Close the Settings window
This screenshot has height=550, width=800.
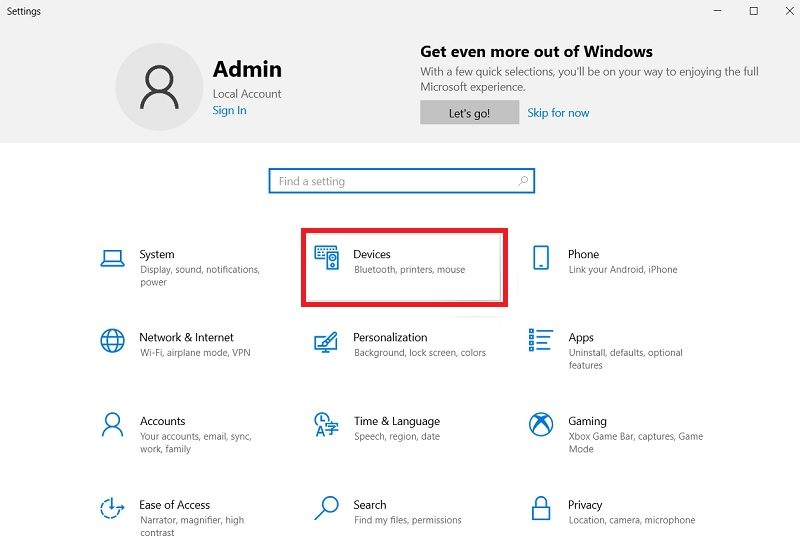789,11
